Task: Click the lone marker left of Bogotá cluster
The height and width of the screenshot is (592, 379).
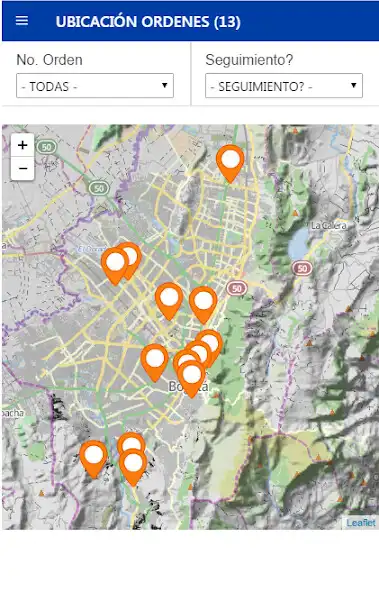Action: [x=154, y=363]
